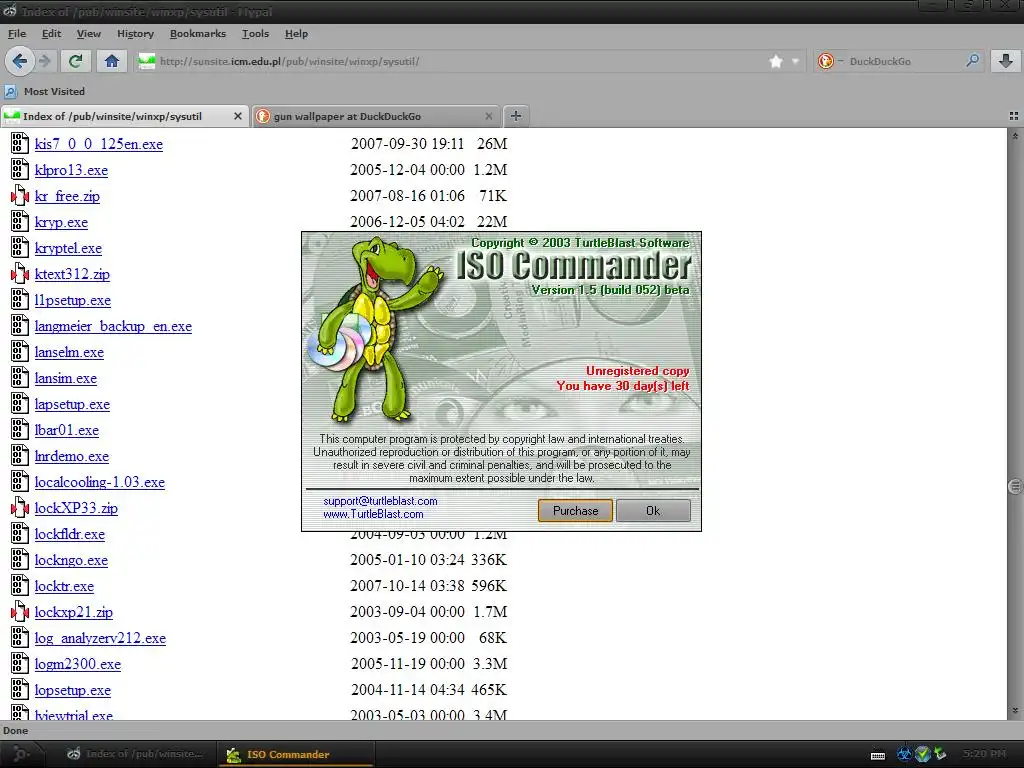The height and width of the screenshot is (768, 1024).
Task: Click the file icon beside kryptel.exe
Action: click(x=20, y=248)
